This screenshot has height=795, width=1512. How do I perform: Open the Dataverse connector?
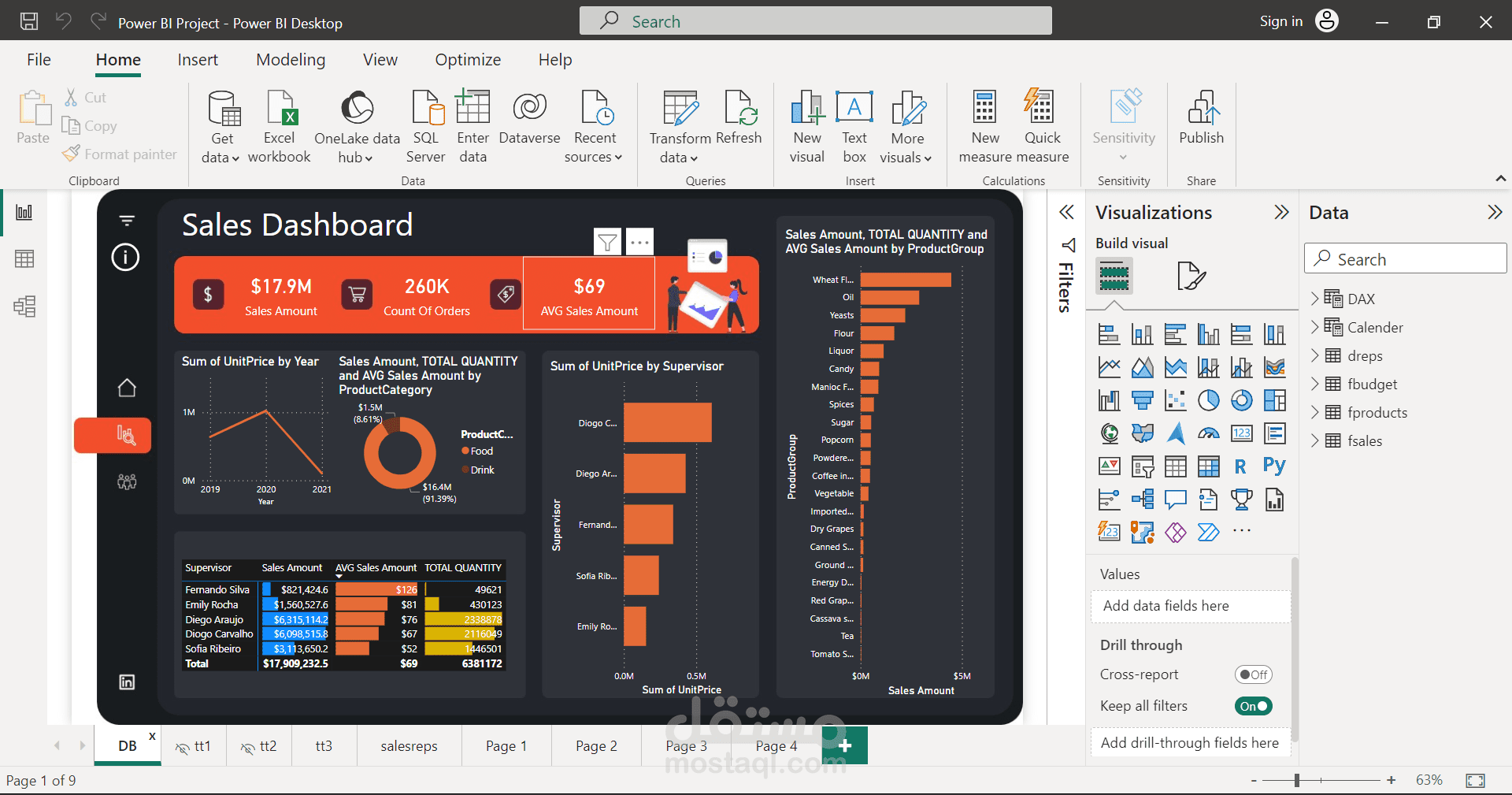tap(530, 118)
